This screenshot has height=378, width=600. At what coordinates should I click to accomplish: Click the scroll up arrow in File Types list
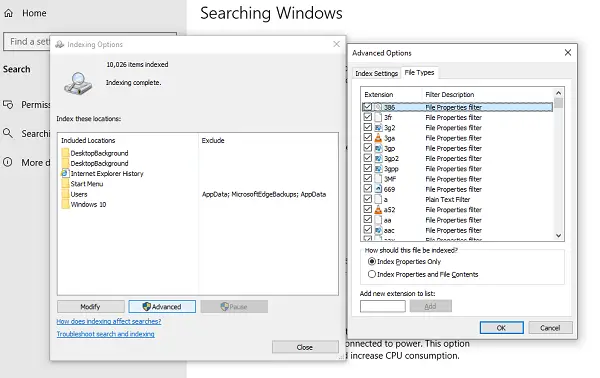[558, 93]
